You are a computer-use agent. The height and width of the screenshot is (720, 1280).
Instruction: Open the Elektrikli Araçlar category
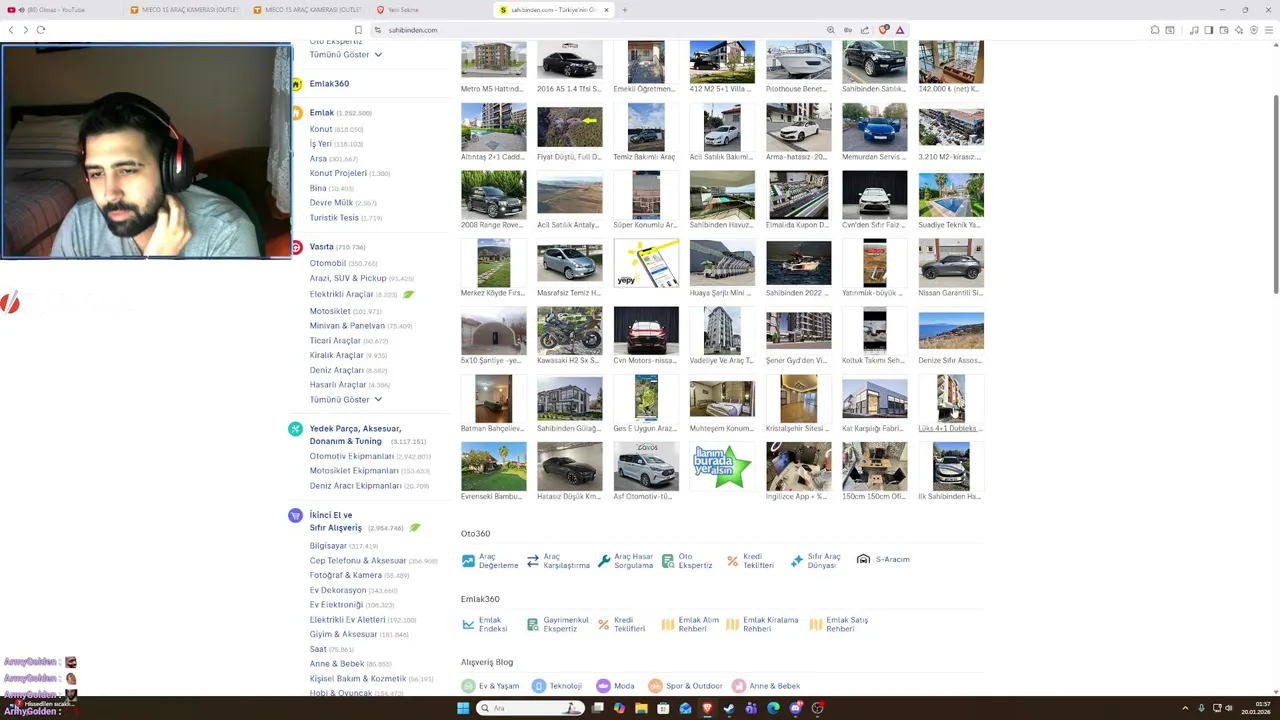point(341,295)
